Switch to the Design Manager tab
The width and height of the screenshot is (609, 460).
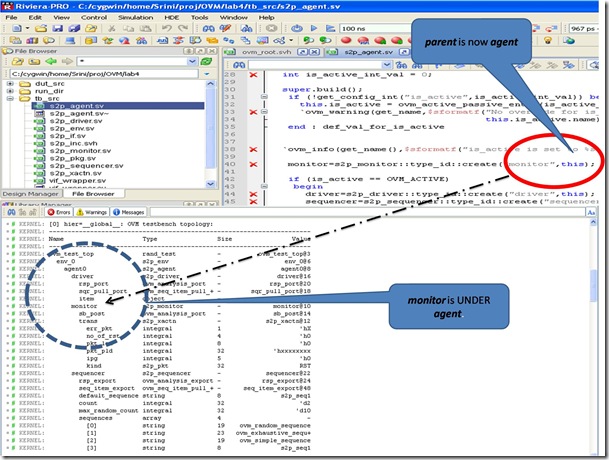click(29, 193)
